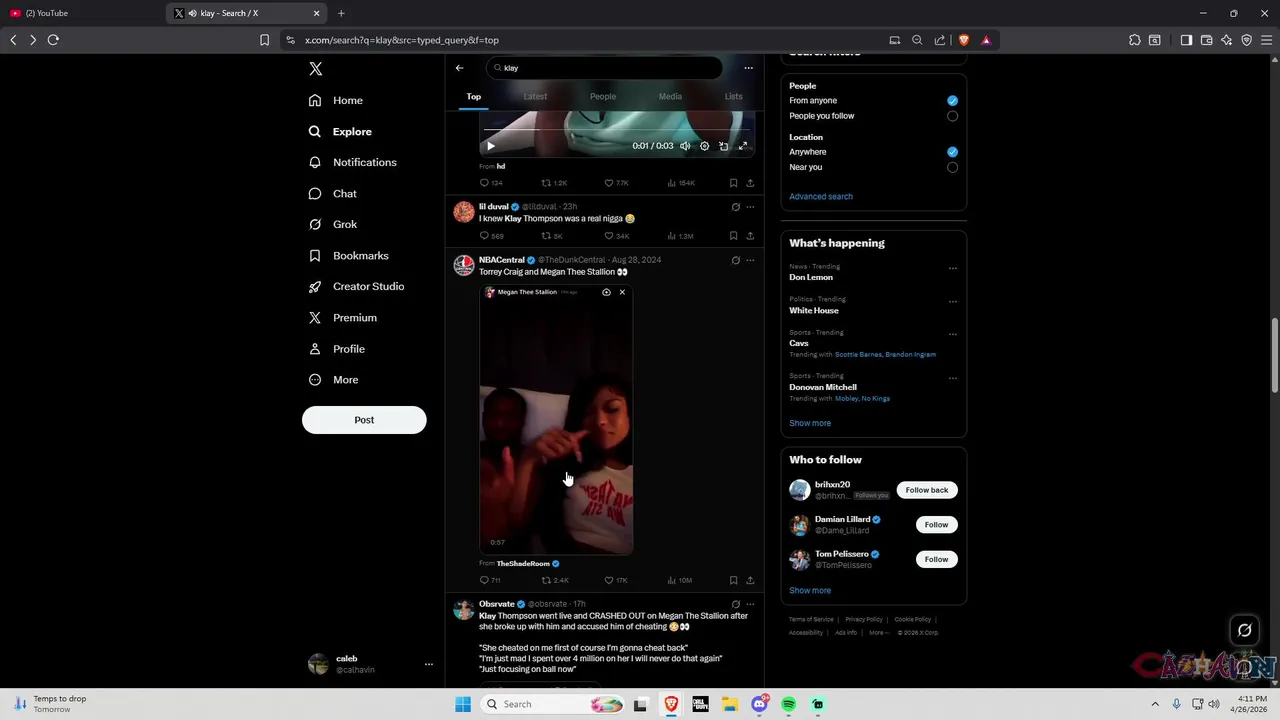Show more trending topics
The height and width of the screenshot is (720, 1280).
coord(810,423)
